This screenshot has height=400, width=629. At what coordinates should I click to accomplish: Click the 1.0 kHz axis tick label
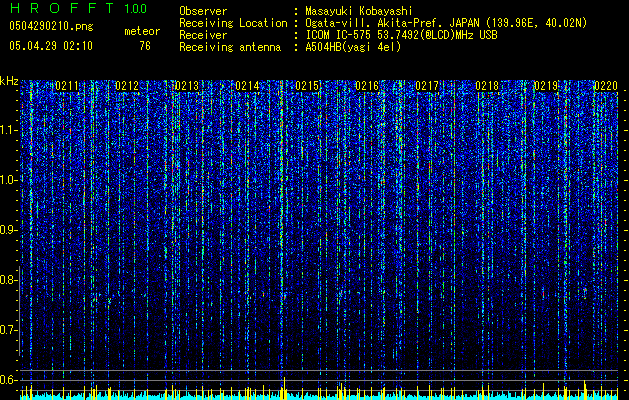9,180
